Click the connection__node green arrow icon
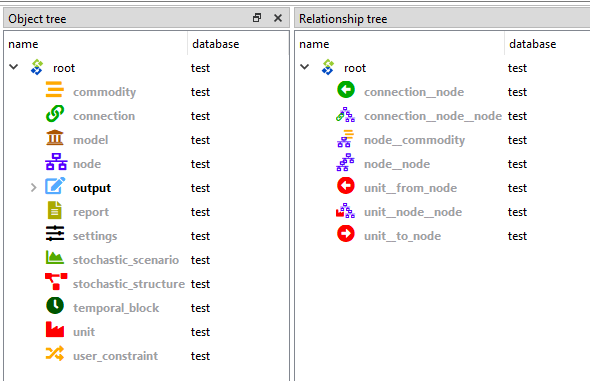590x381 pixels. (x=346, y=90)
